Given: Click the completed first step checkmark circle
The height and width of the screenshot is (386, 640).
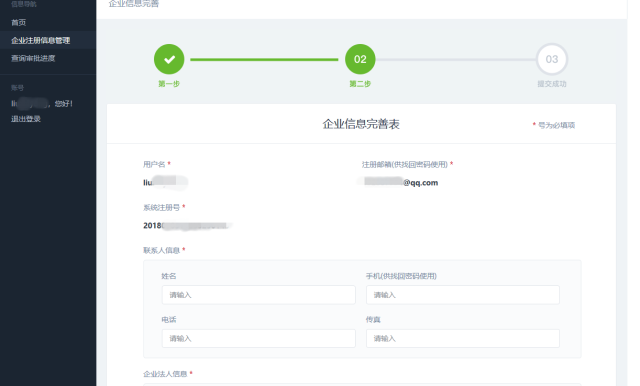Looking at the screenshot, I should pyautogui.click(x=169, y=59).
